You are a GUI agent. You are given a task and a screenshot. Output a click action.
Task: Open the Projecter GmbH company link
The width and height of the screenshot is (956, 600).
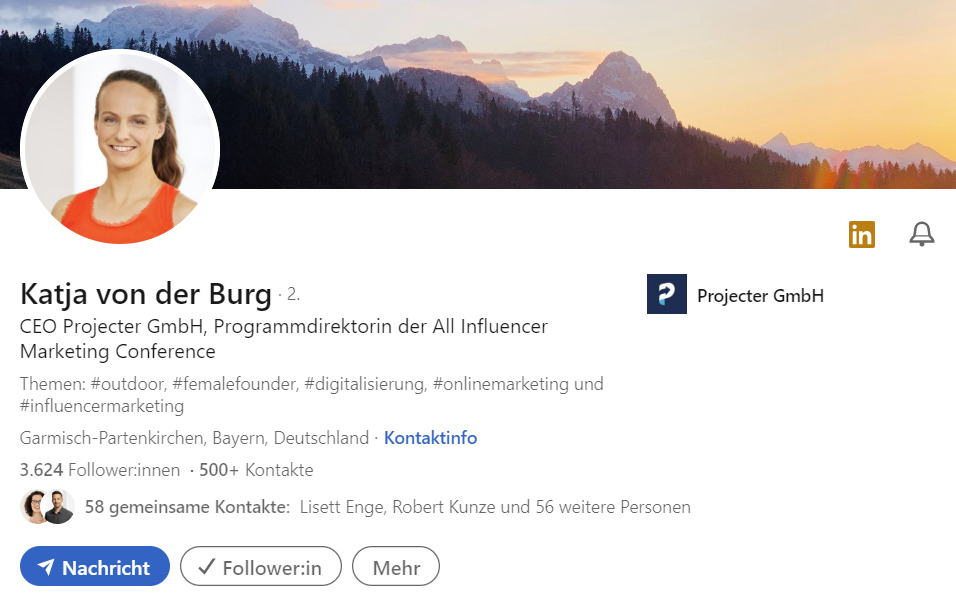point(760,296)
